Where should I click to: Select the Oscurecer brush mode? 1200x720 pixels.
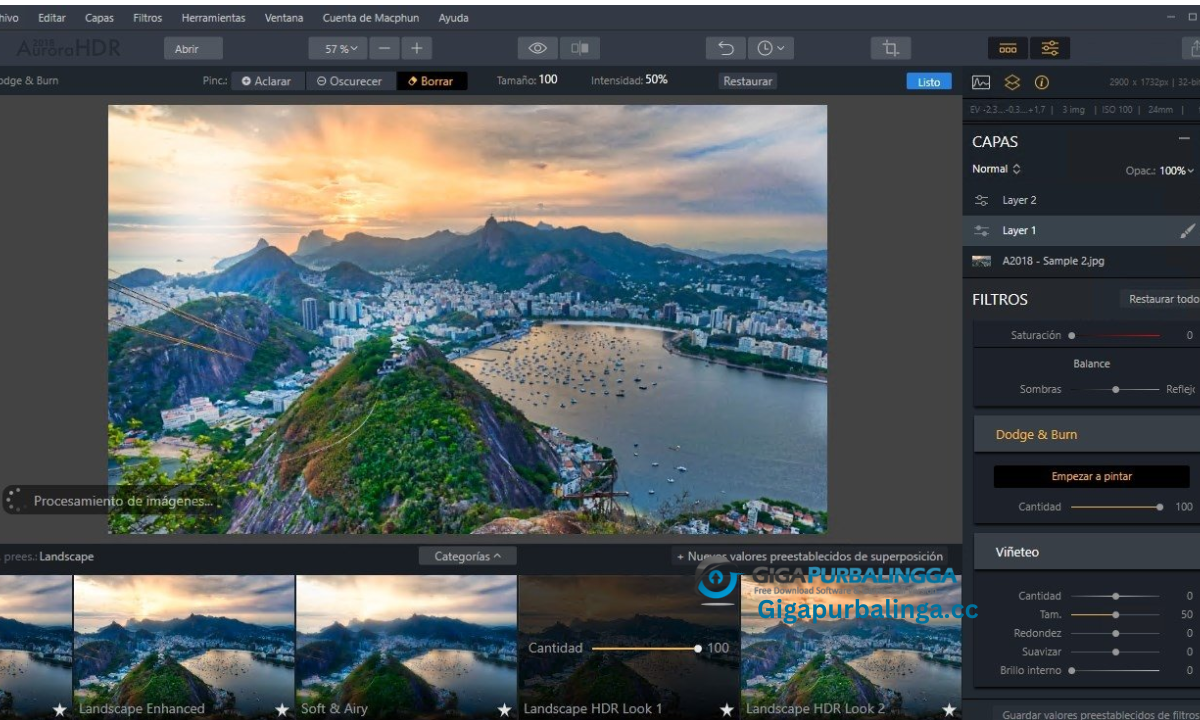point(349,81)
